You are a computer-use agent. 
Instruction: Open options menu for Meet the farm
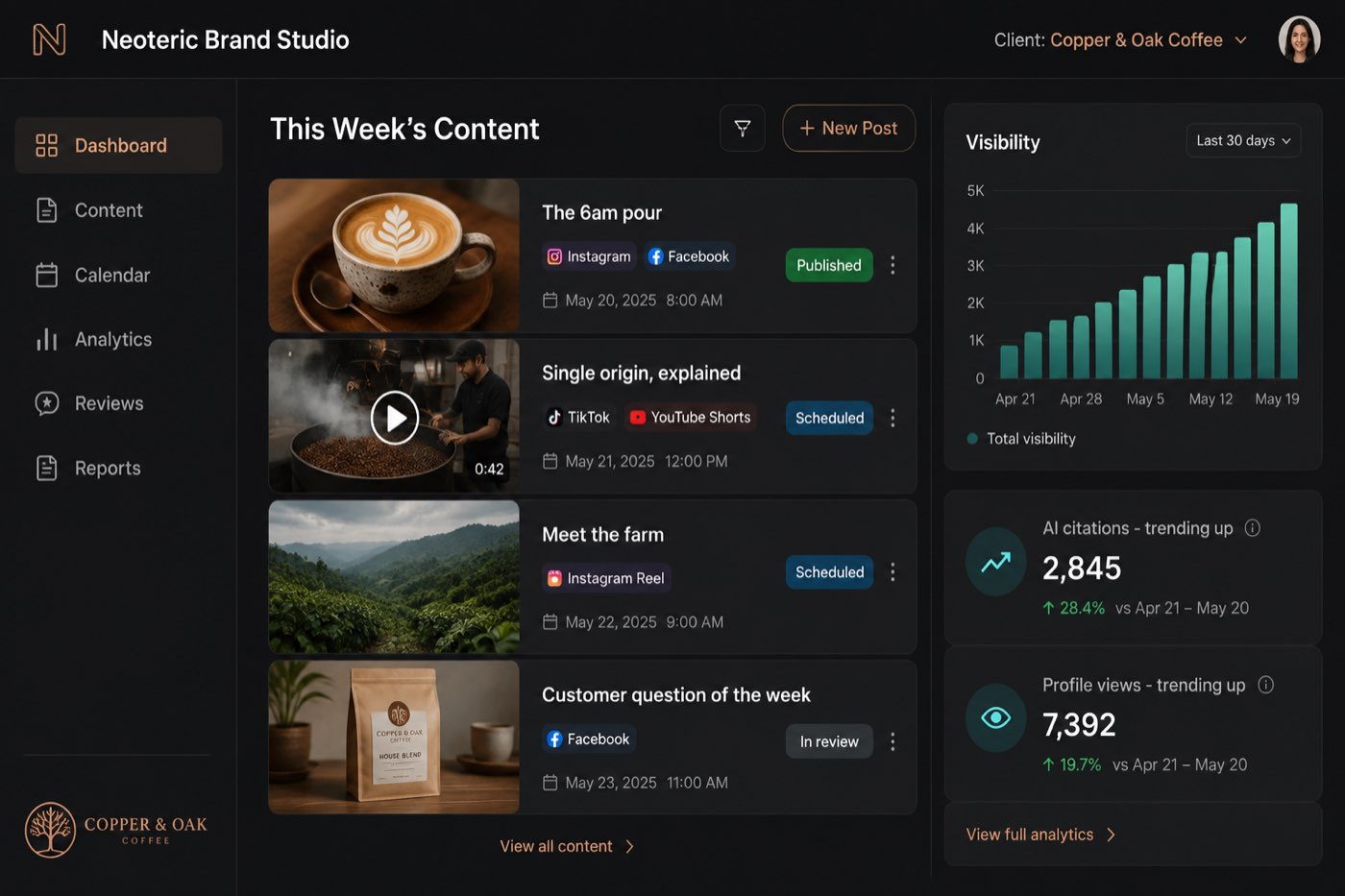[x=893, y=572]
